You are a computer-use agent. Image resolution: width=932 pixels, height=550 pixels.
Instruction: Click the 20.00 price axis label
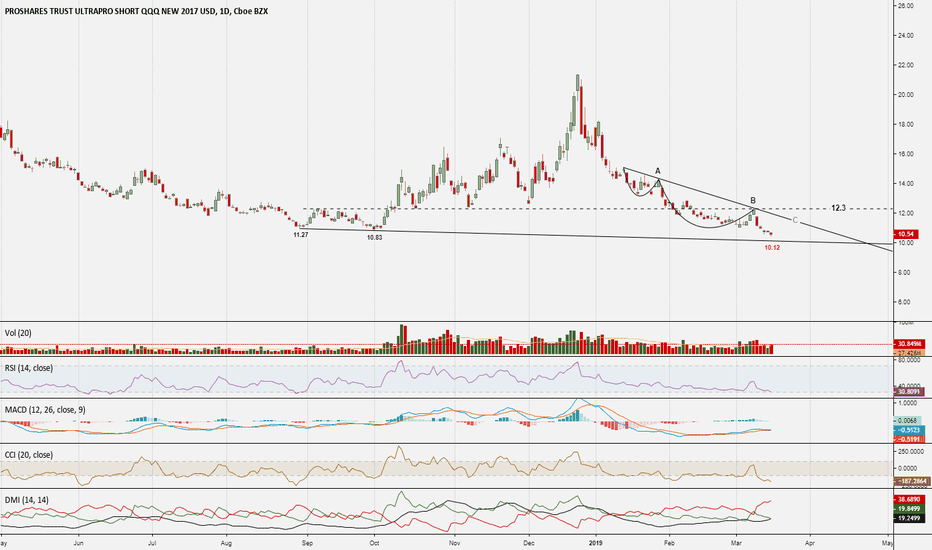pos(906,95)
